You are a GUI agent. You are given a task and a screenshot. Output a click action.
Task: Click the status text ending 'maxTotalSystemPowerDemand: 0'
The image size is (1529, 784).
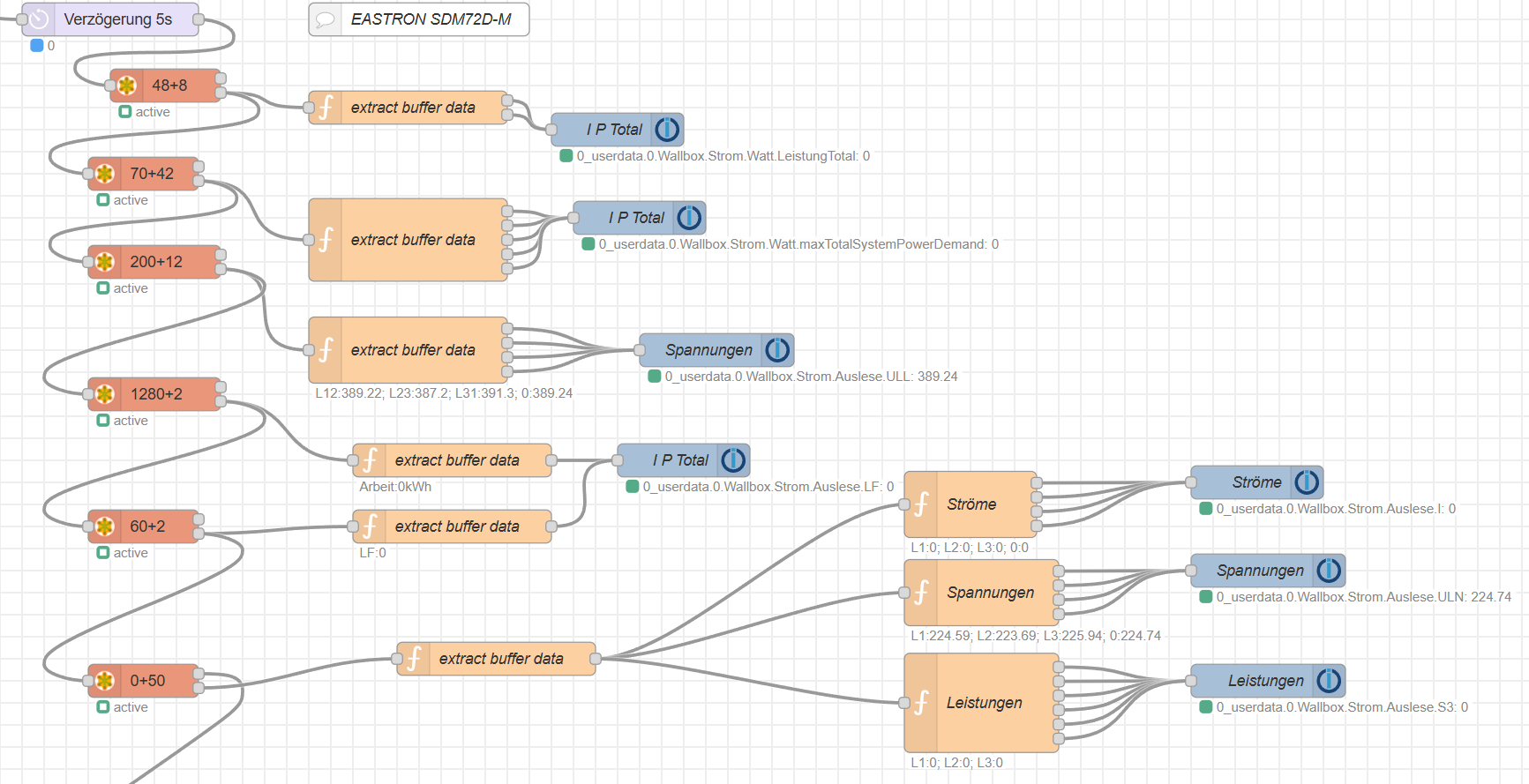798,244
